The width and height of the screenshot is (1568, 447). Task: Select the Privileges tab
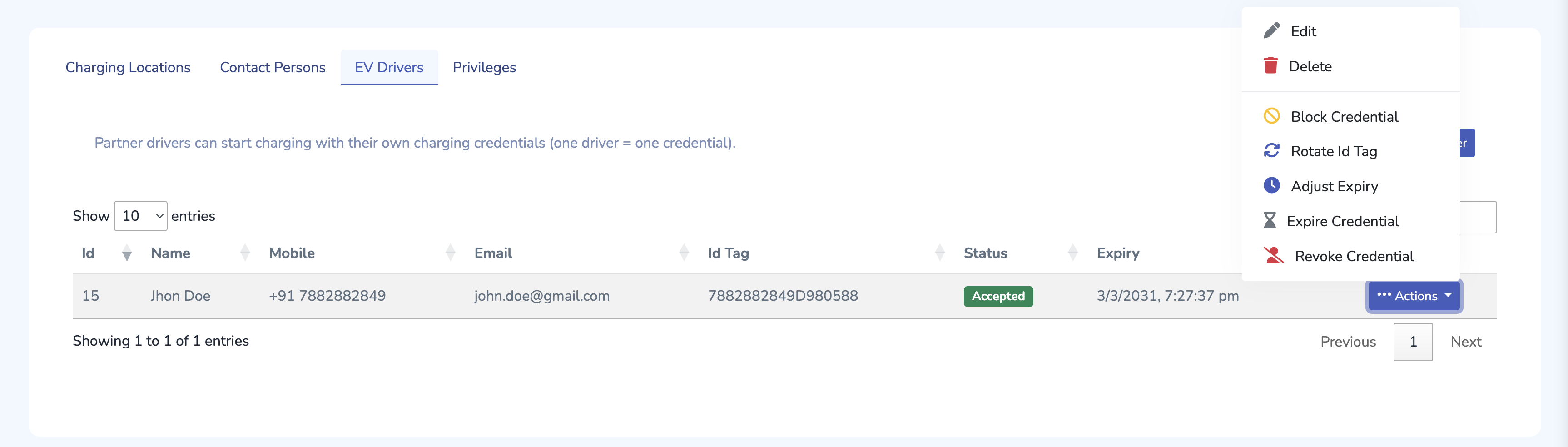(x=484, y=67)
